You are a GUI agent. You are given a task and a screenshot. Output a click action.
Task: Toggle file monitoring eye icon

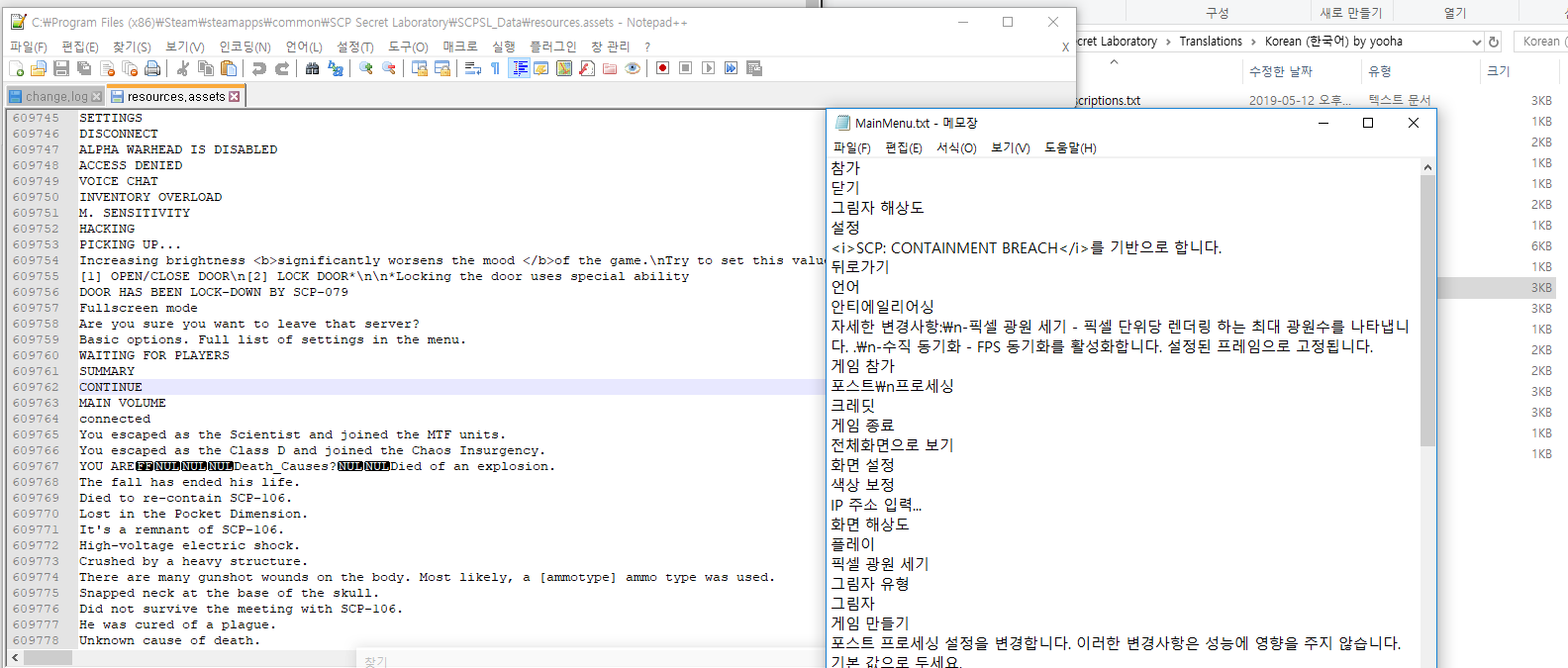point(633,68)
